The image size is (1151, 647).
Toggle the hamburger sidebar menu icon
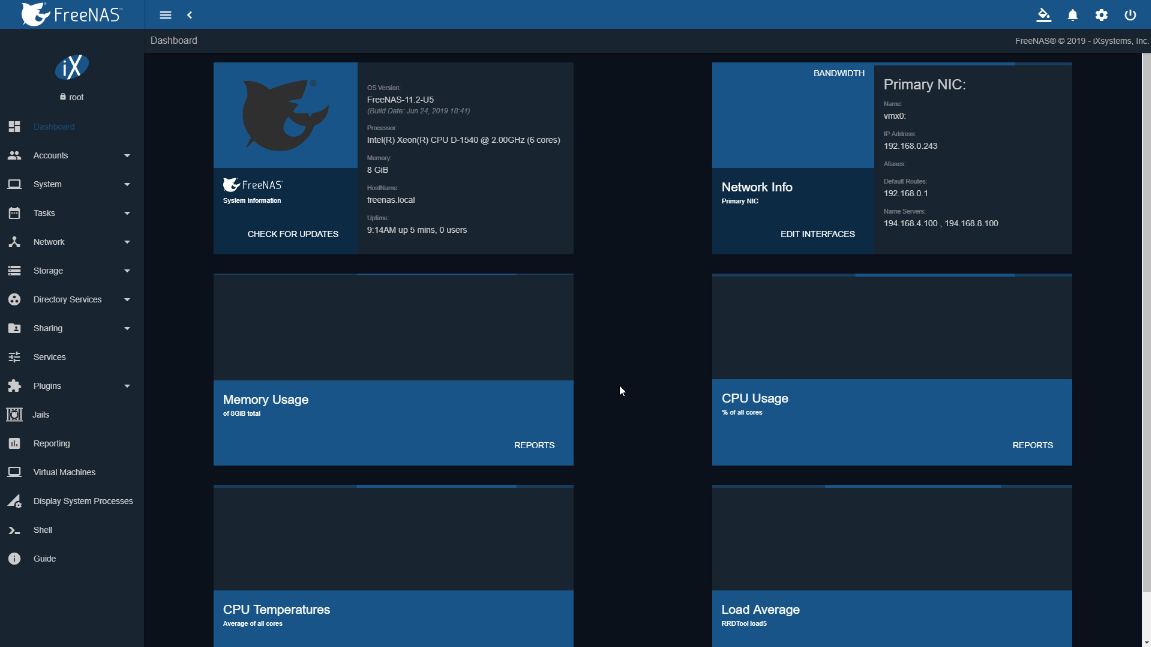[165, 15]
